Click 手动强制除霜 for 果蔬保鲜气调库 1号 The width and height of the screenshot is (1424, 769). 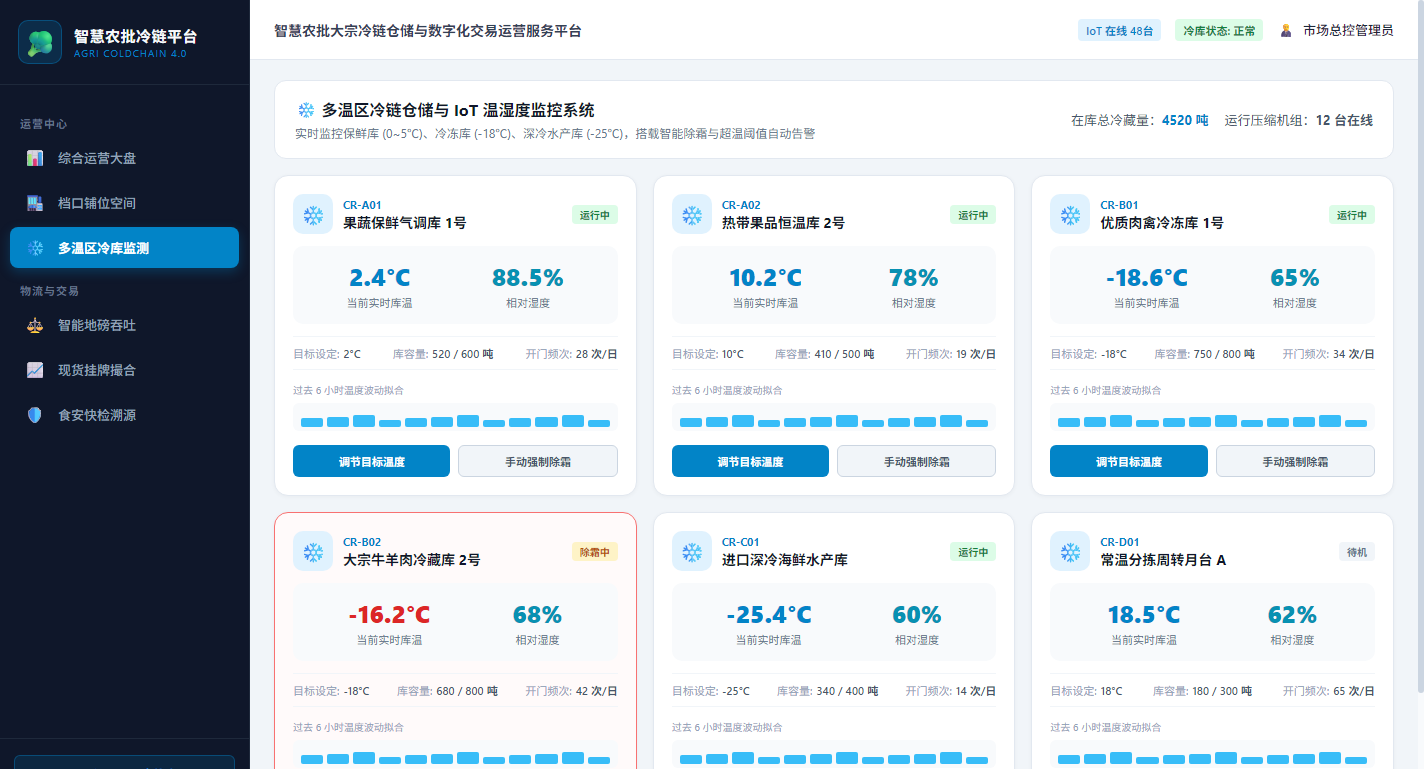pos(538,461)
